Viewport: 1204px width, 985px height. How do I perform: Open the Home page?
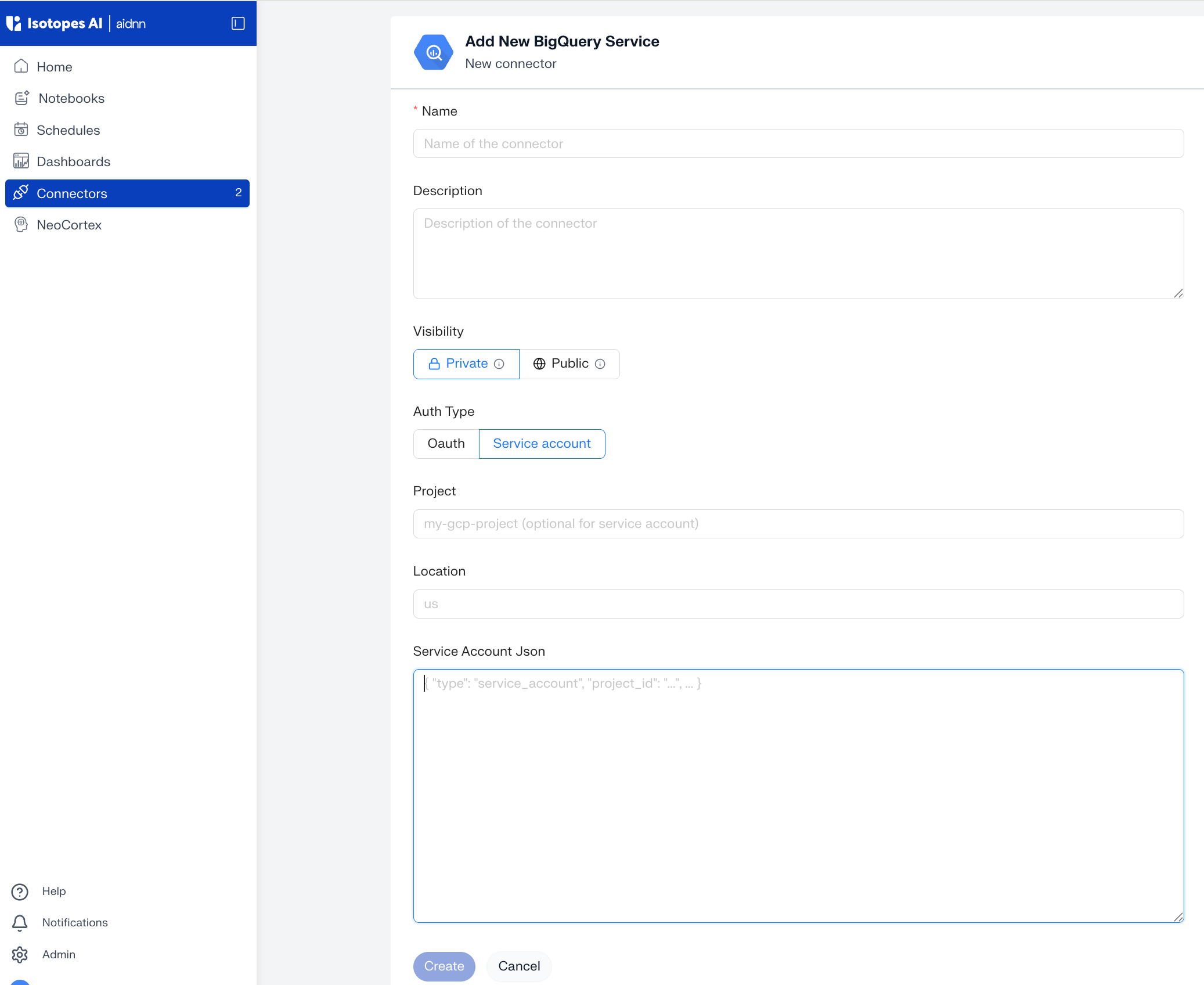pos(127,67)
